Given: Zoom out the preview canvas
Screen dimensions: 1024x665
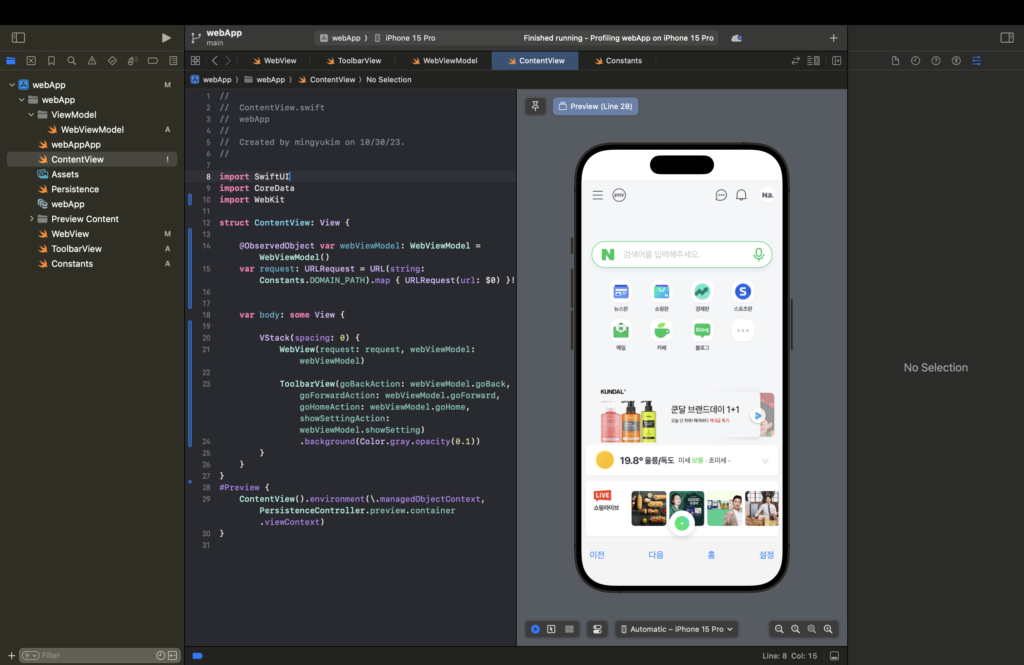Looking at the screenshot, I should pyautogui.click(x=779, y=629).
